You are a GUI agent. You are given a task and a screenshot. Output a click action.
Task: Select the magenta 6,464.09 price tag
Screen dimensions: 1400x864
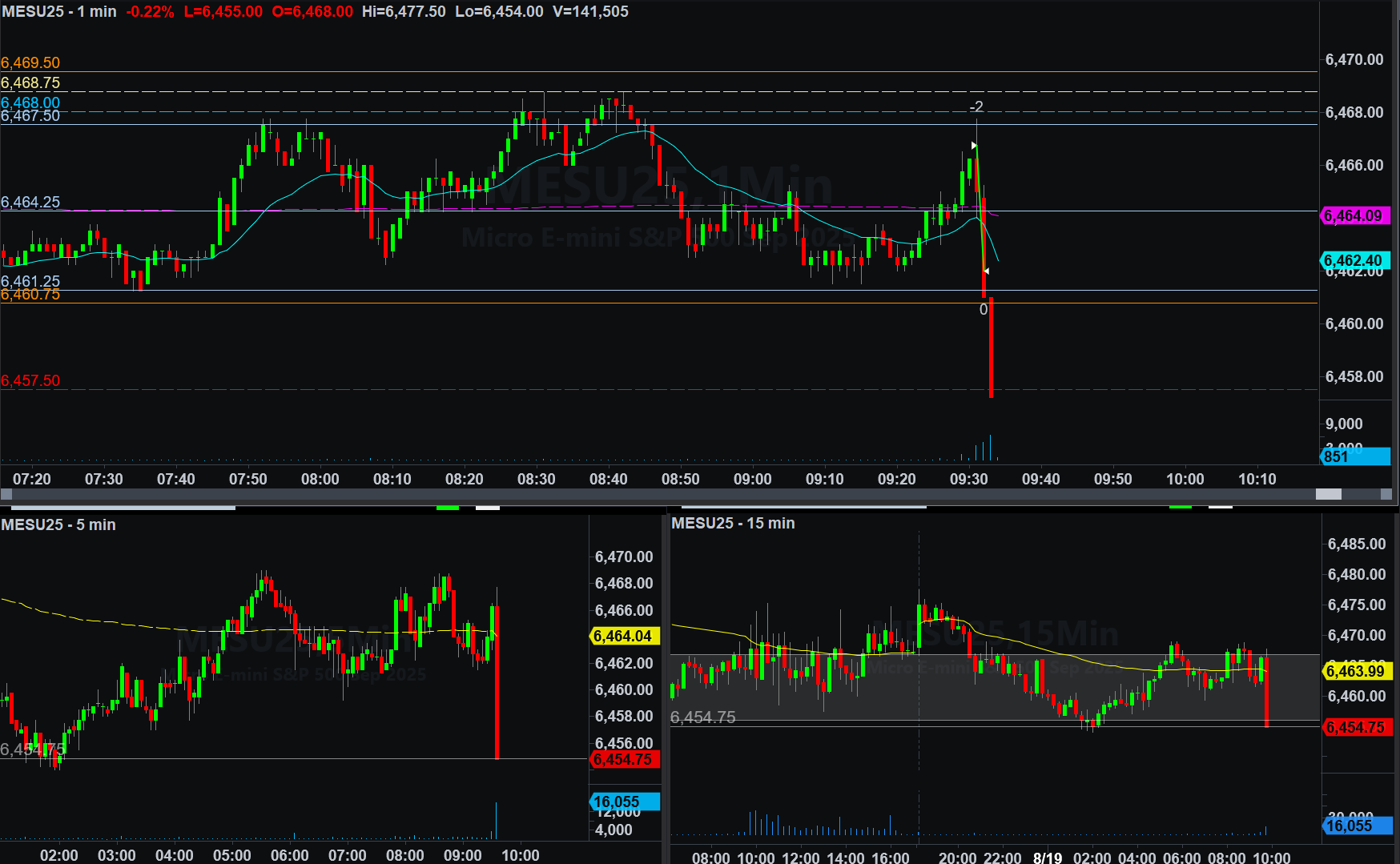click(x=1354, y=215)
